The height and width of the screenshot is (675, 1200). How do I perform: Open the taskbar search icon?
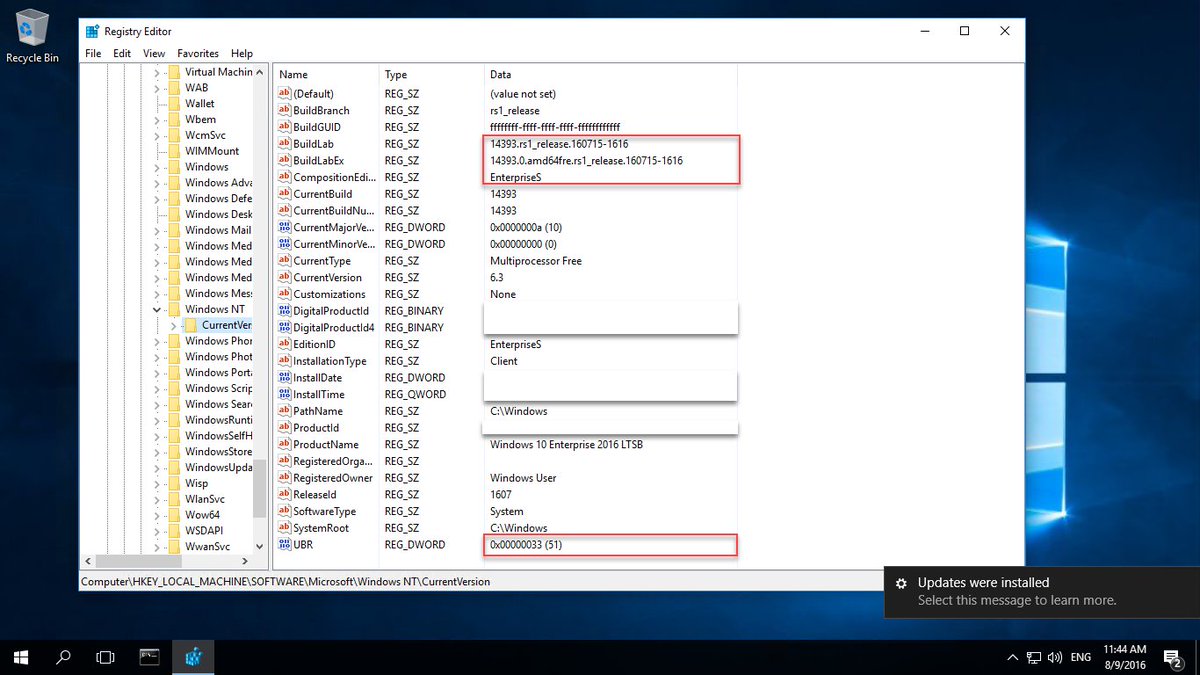(x=63, y=657)
